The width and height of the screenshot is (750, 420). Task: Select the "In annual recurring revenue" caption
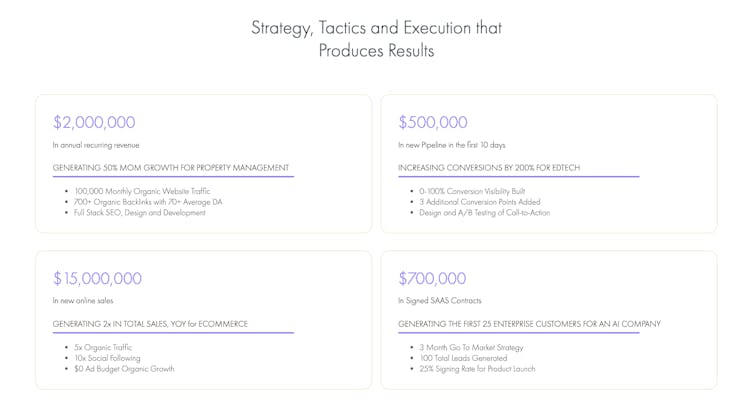pyautogui.click(x=96, y=145)
